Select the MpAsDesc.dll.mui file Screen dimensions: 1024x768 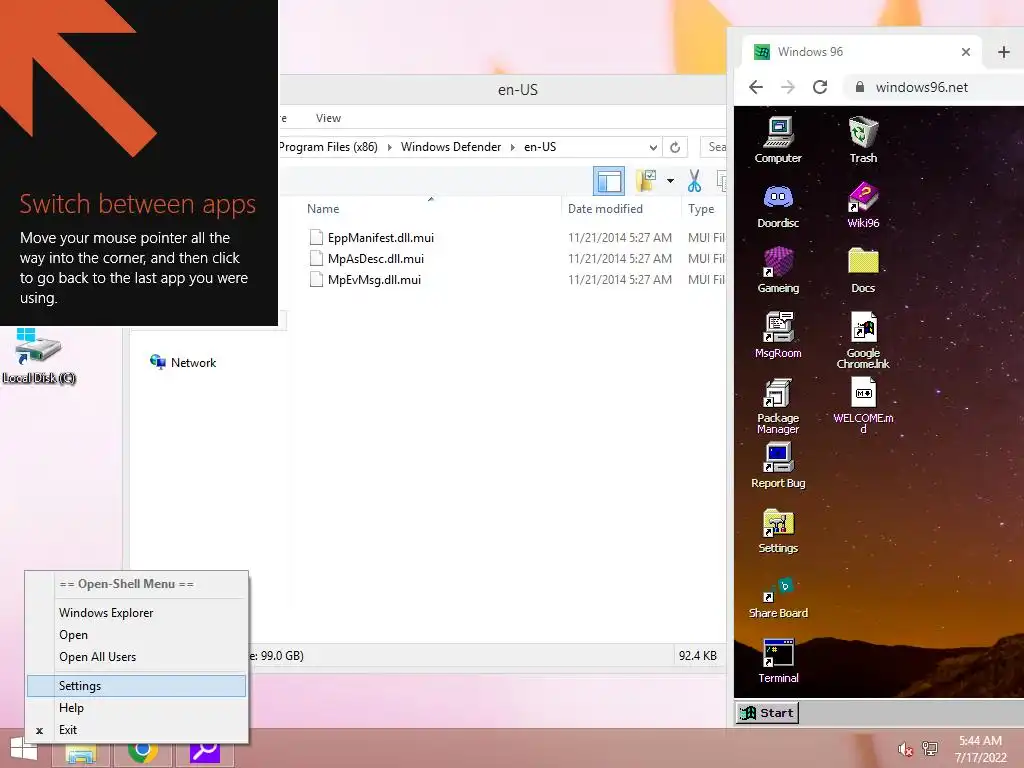point(367,259)
